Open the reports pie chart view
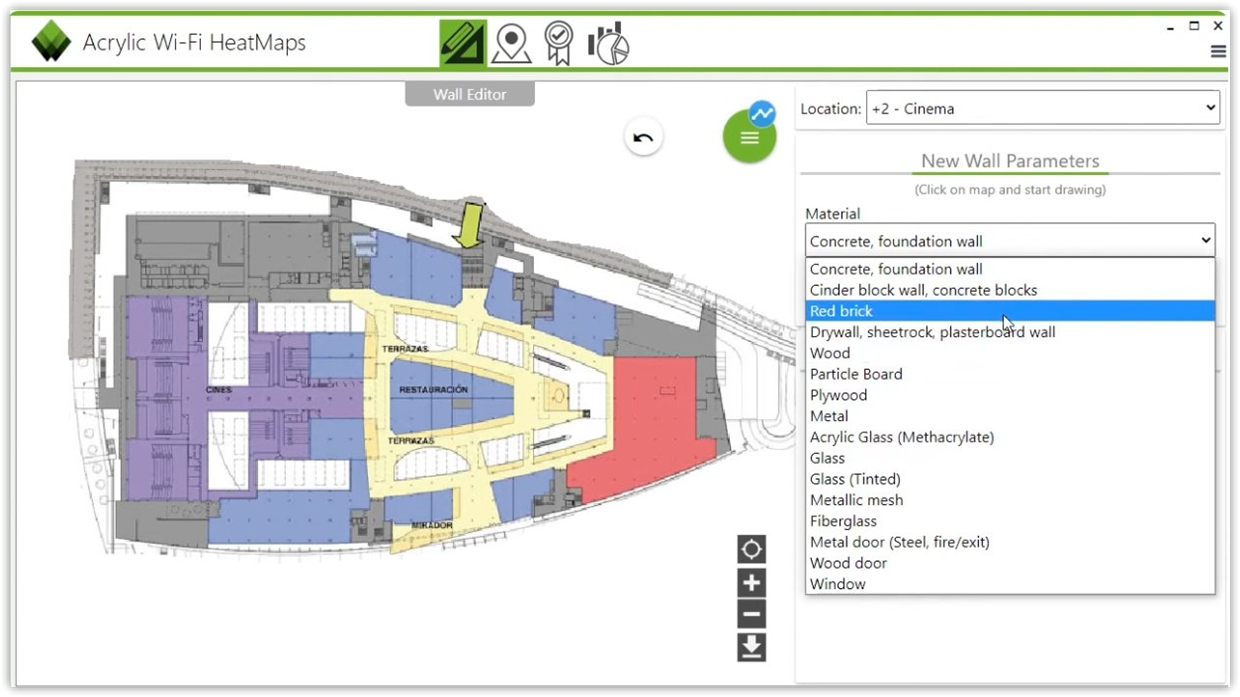1240x697 pixels. [x=608, y=42]
